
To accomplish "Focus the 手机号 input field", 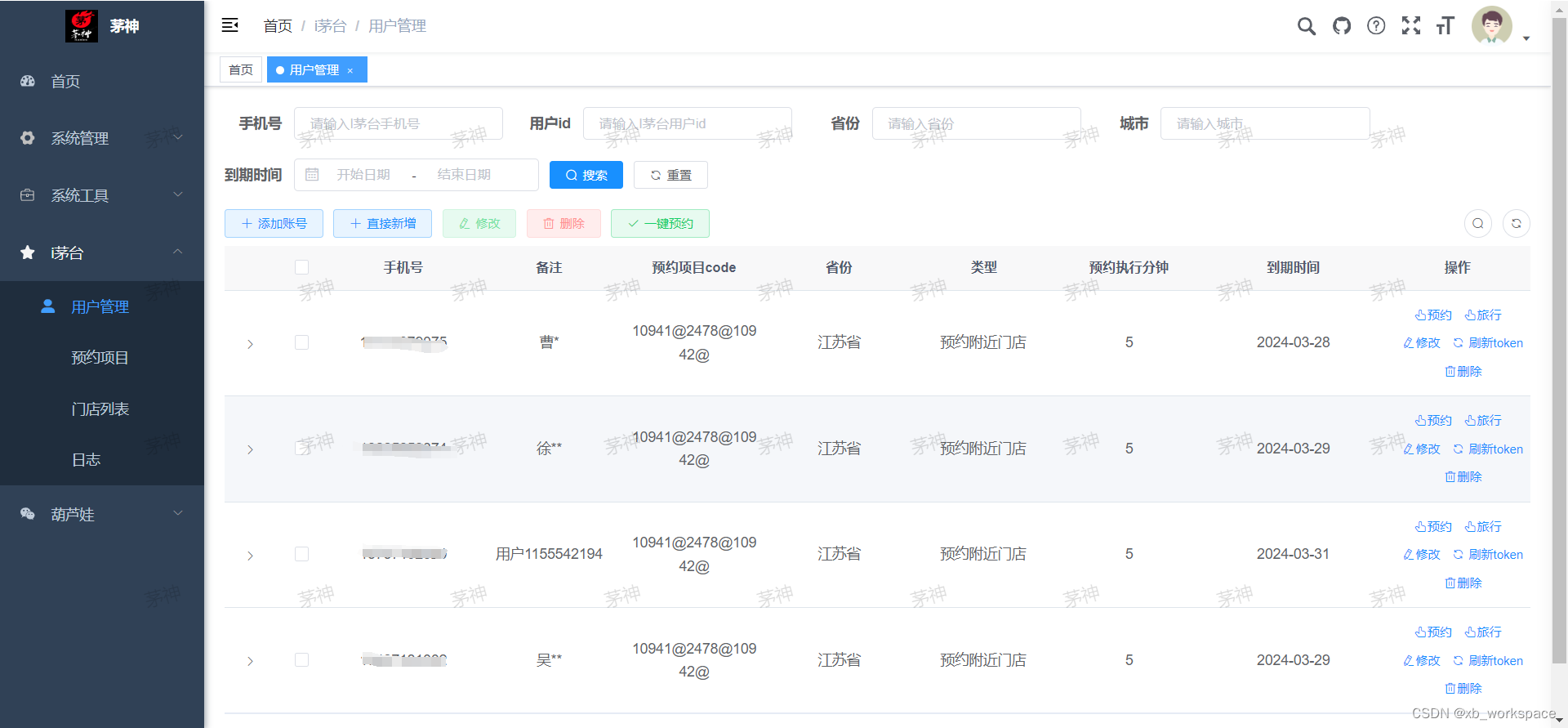I will click(399, 123).
